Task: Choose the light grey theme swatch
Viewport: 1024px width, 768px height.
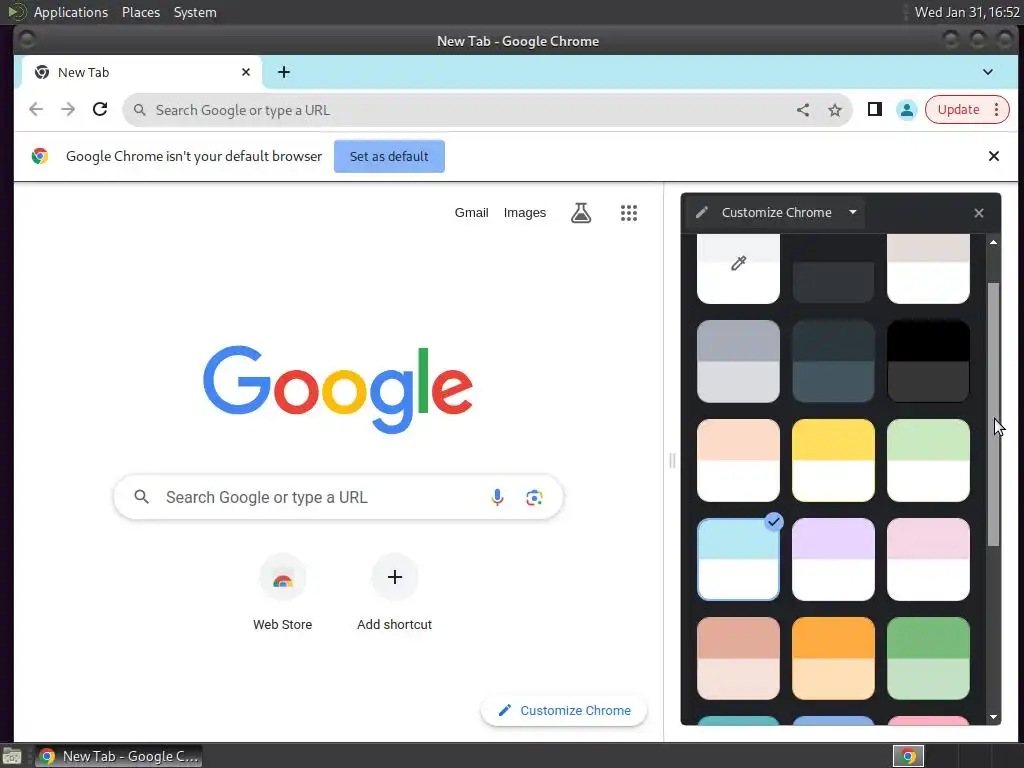Action: 738,361
